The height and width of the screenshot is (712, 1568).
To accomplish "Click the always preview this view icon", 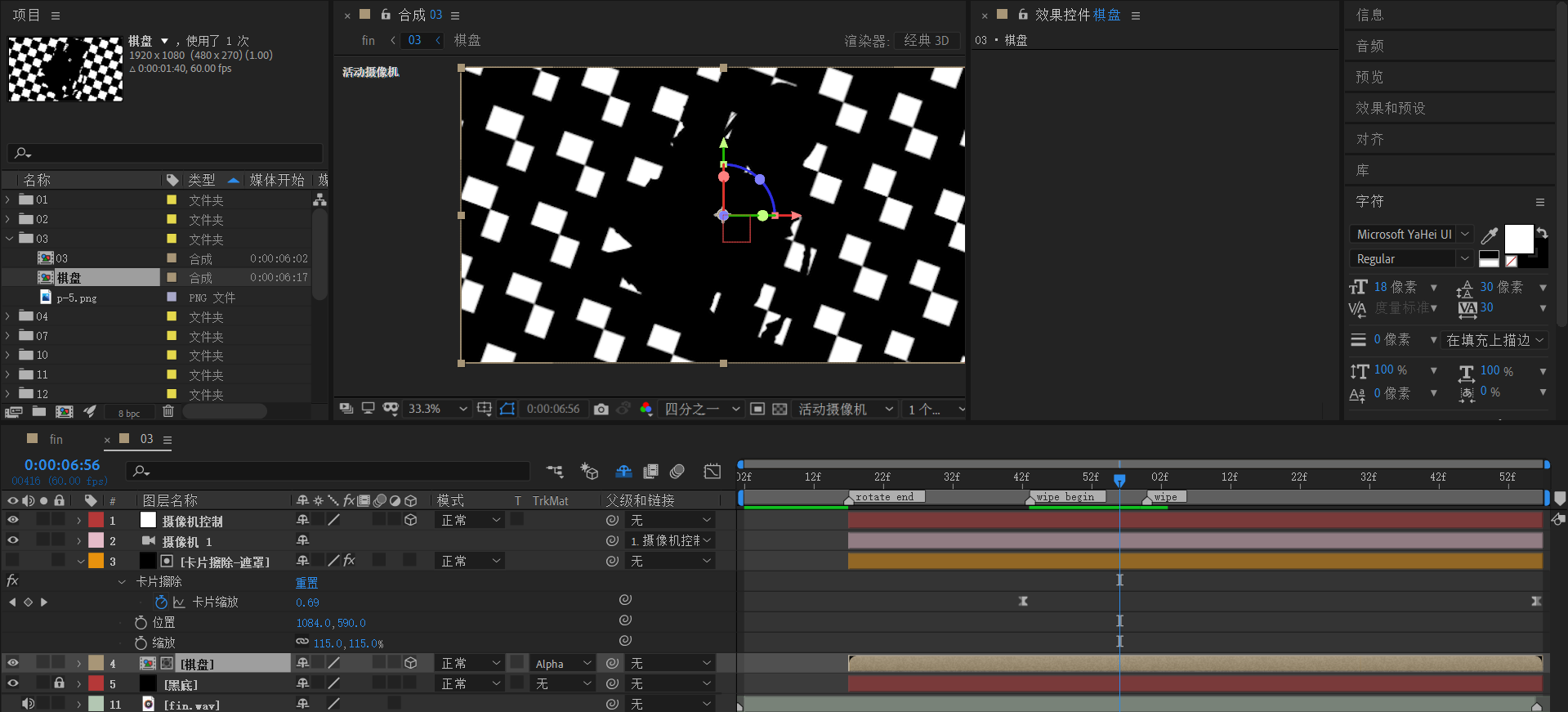I will 346,408.
